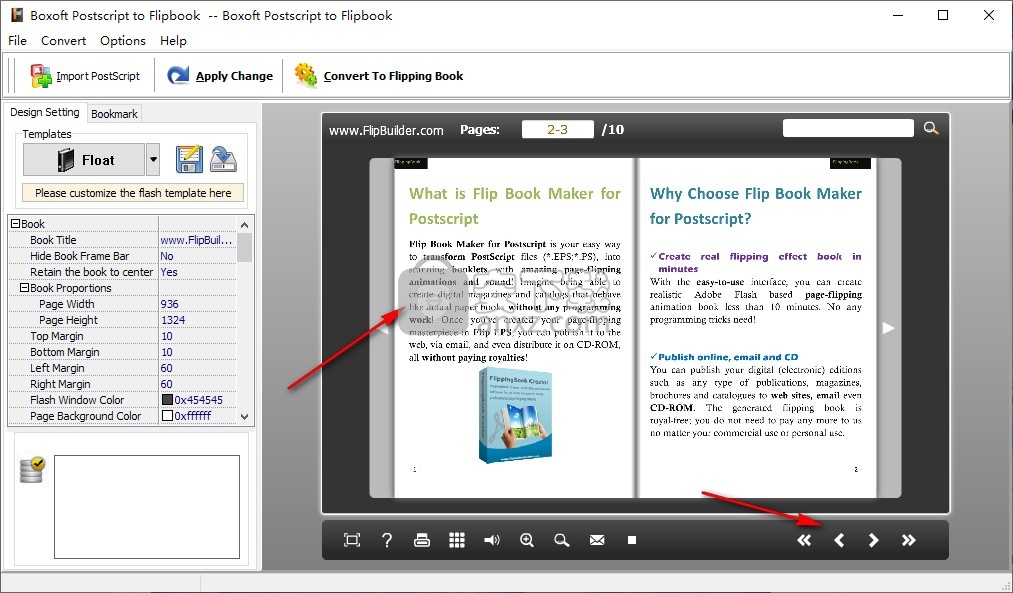Screen dimensions: 1013x593
Task: Toggle fullscreen view in flipbook toolbar
Action: (351, 540)
